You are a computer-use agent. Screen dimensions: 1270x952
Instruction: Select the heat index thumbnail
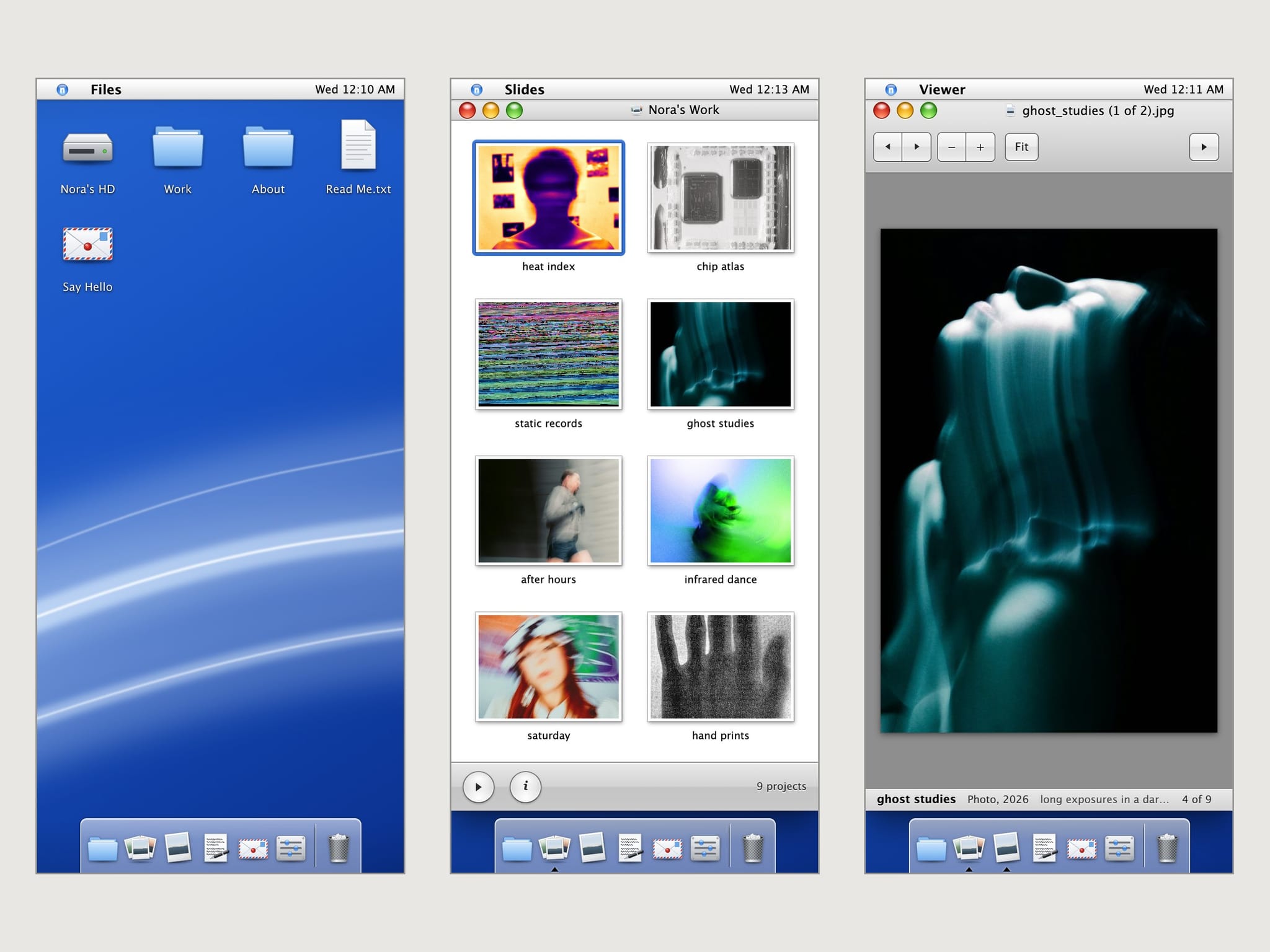click(548, 198)
